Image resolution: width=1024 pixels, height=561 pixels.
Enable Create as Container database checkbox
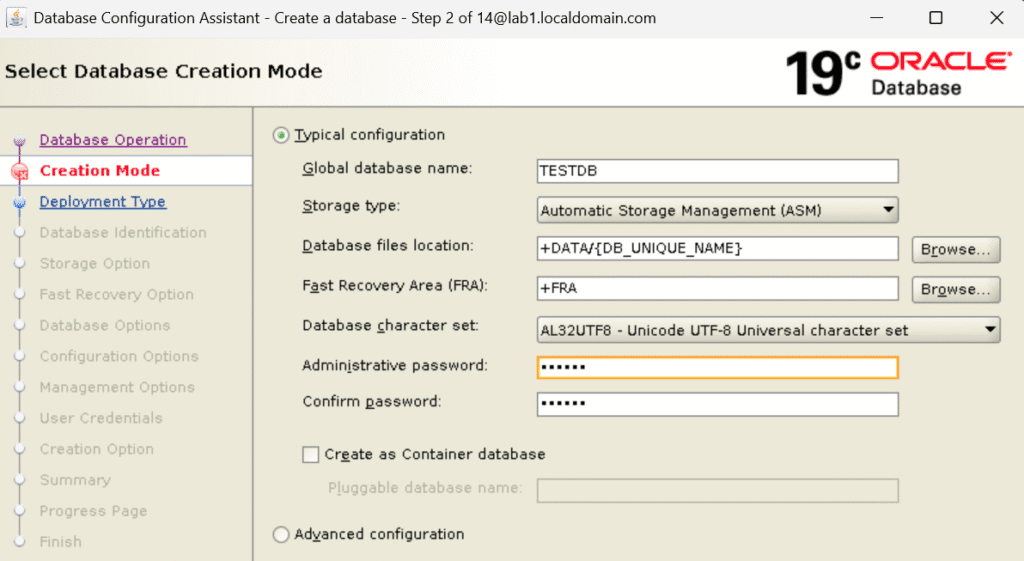point(311,455)
